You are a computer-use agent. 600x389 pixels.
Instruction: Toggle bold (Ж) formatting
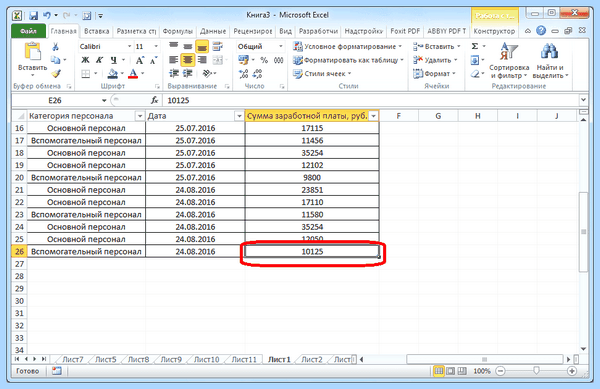pos(85,60)
